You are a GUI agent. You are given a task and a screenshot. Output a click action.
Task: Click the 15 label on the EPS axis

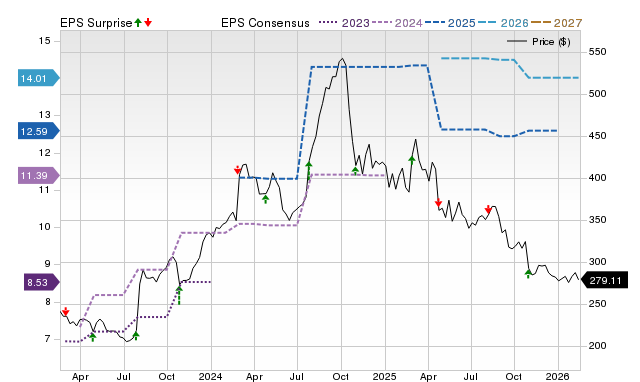(x=45, y=41)
